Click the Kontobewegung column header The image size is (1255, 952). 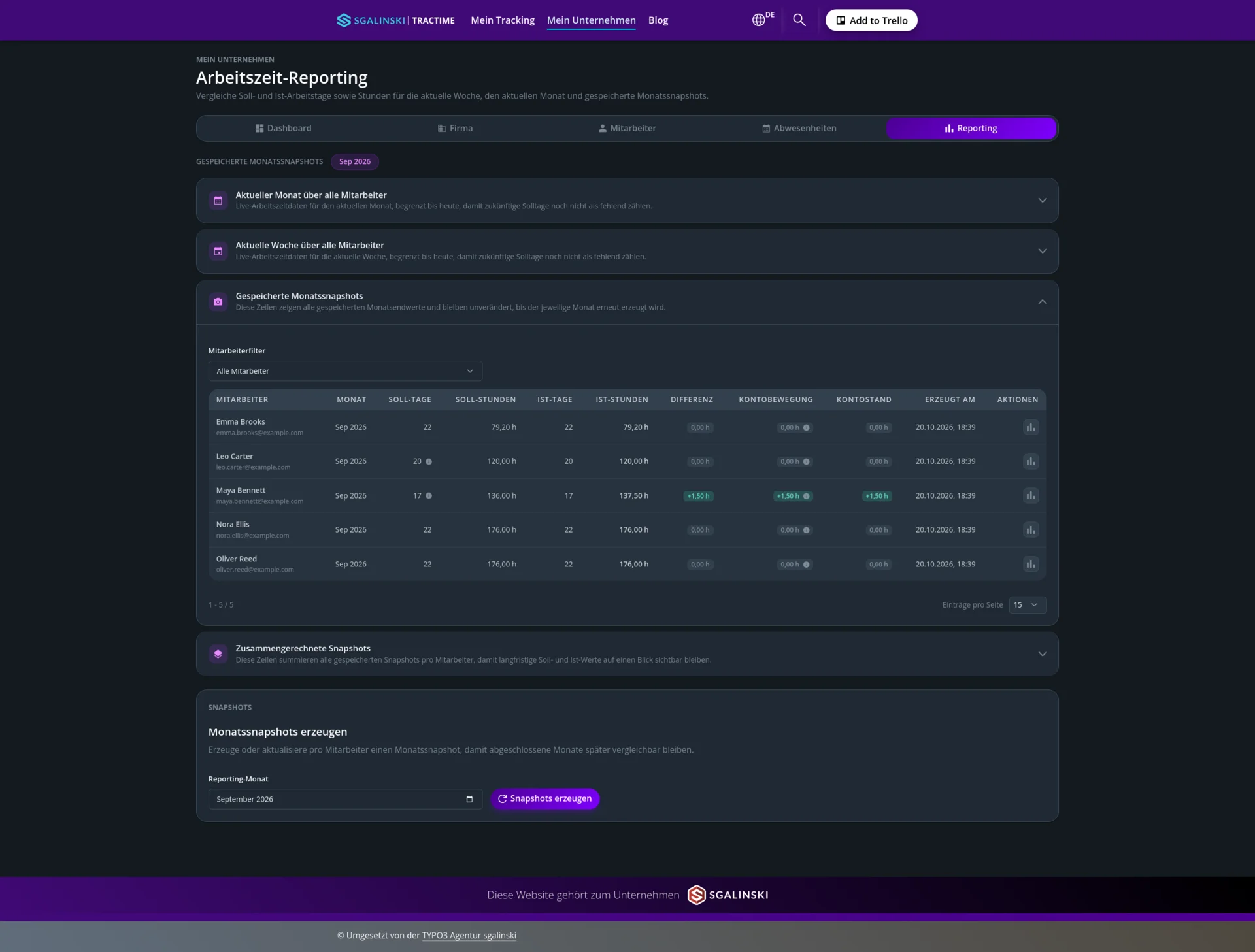click(776, 399)
